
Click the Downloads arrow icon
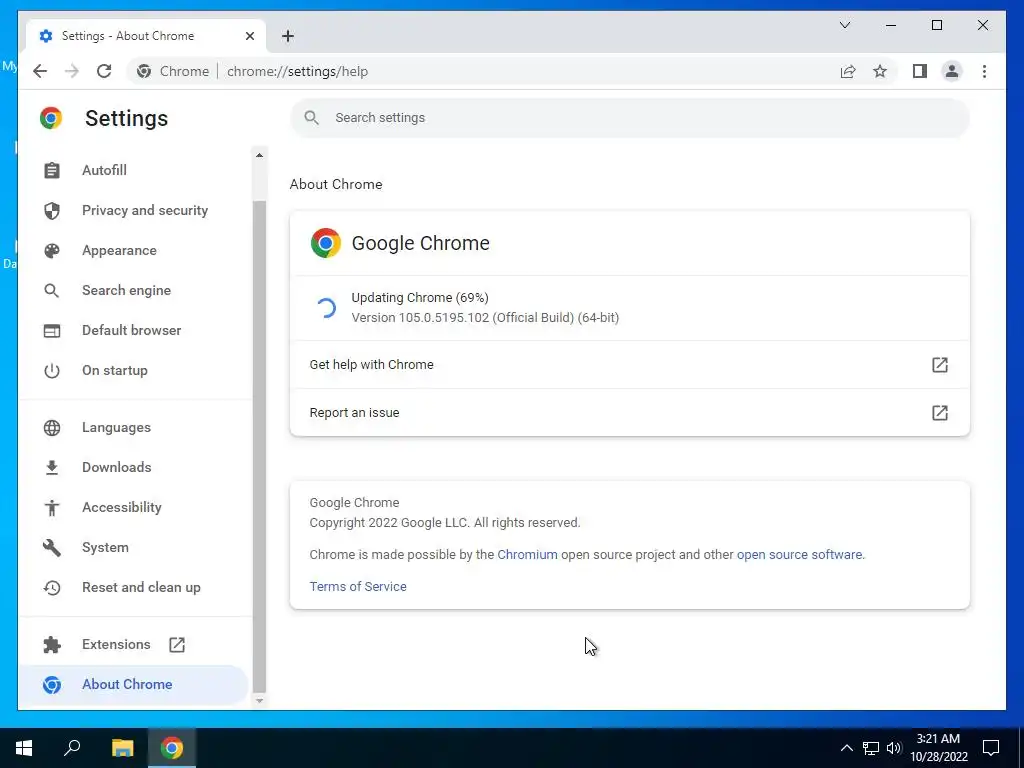pos(52,468)
